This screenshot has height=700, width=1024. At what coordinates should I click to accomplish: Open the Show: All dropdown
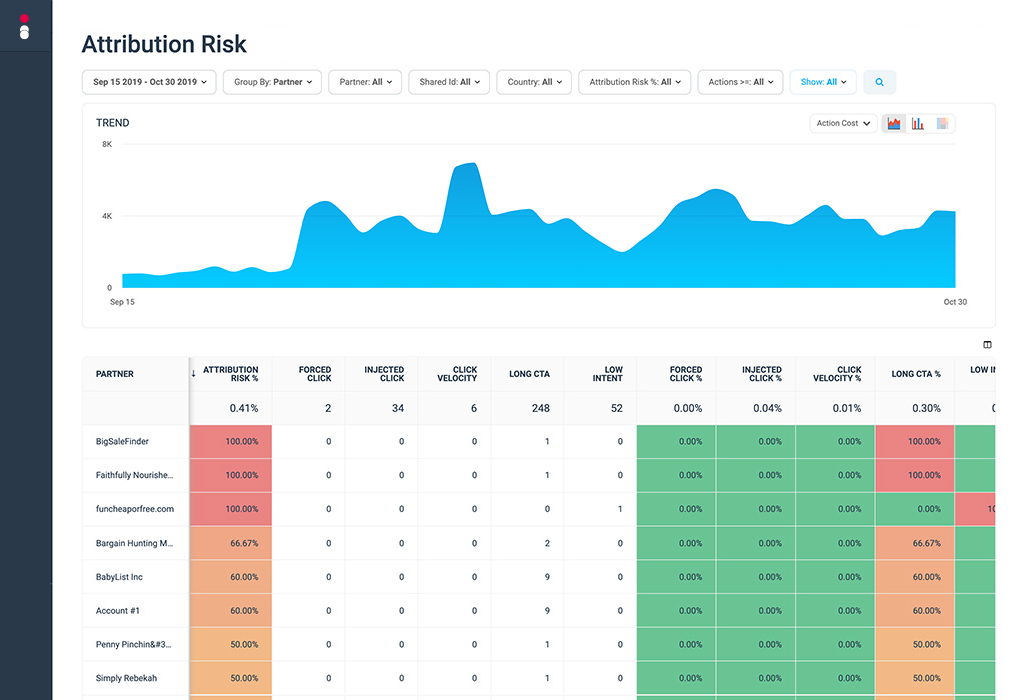[823, 82]
